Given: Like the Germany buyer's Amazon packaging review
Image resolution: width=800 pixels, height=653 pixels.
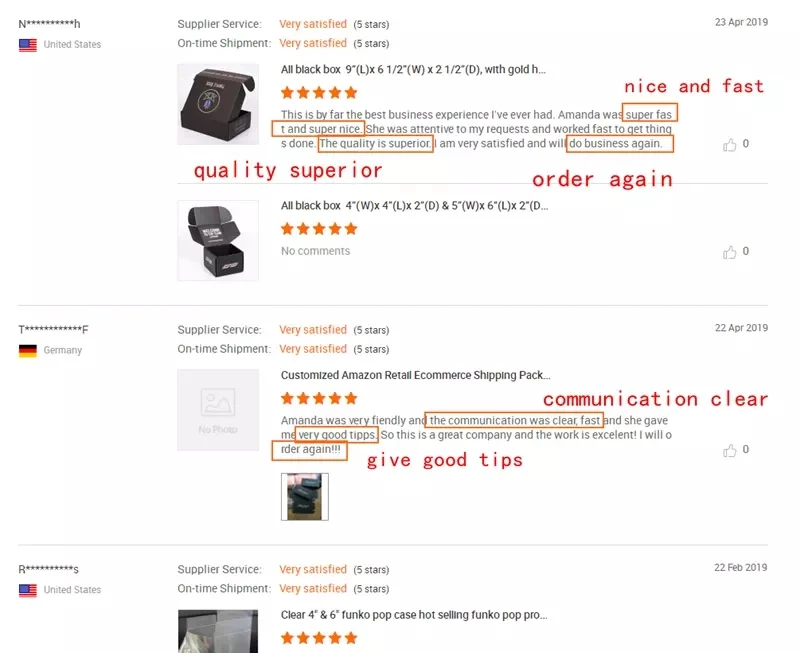Looking at the screenshot, I should click(730, 450).
